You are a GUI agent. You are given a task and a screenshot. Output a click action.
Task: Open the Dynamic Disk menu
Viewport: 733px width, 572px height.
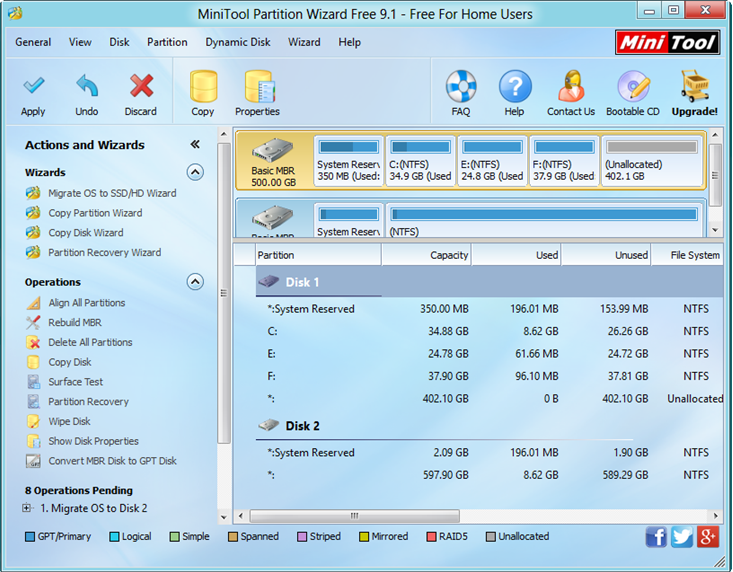238,42
